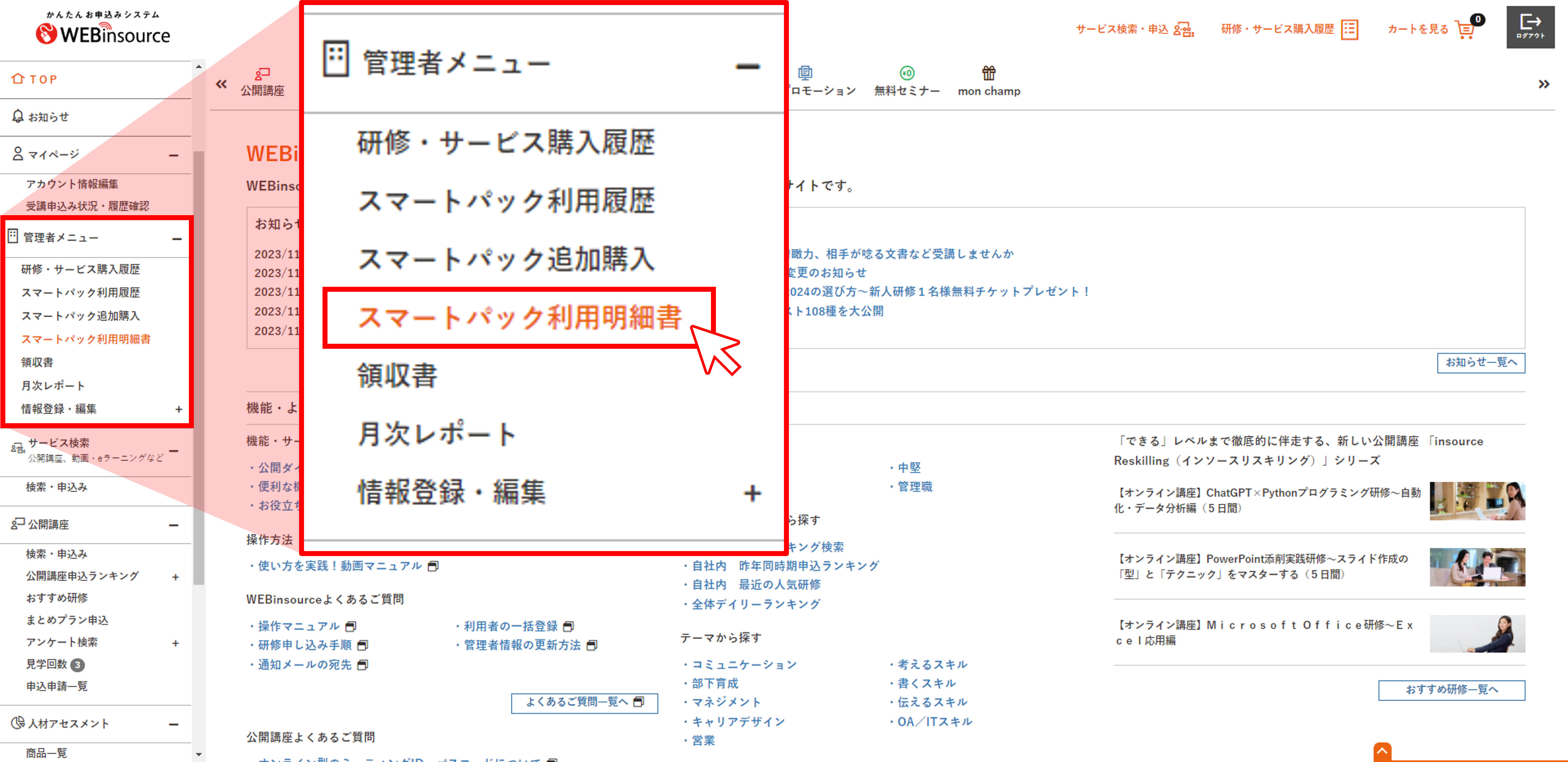The image size is (1568, 762).
Task: Collapse 管理者メニュー in the sidebar
Action: 177,239
